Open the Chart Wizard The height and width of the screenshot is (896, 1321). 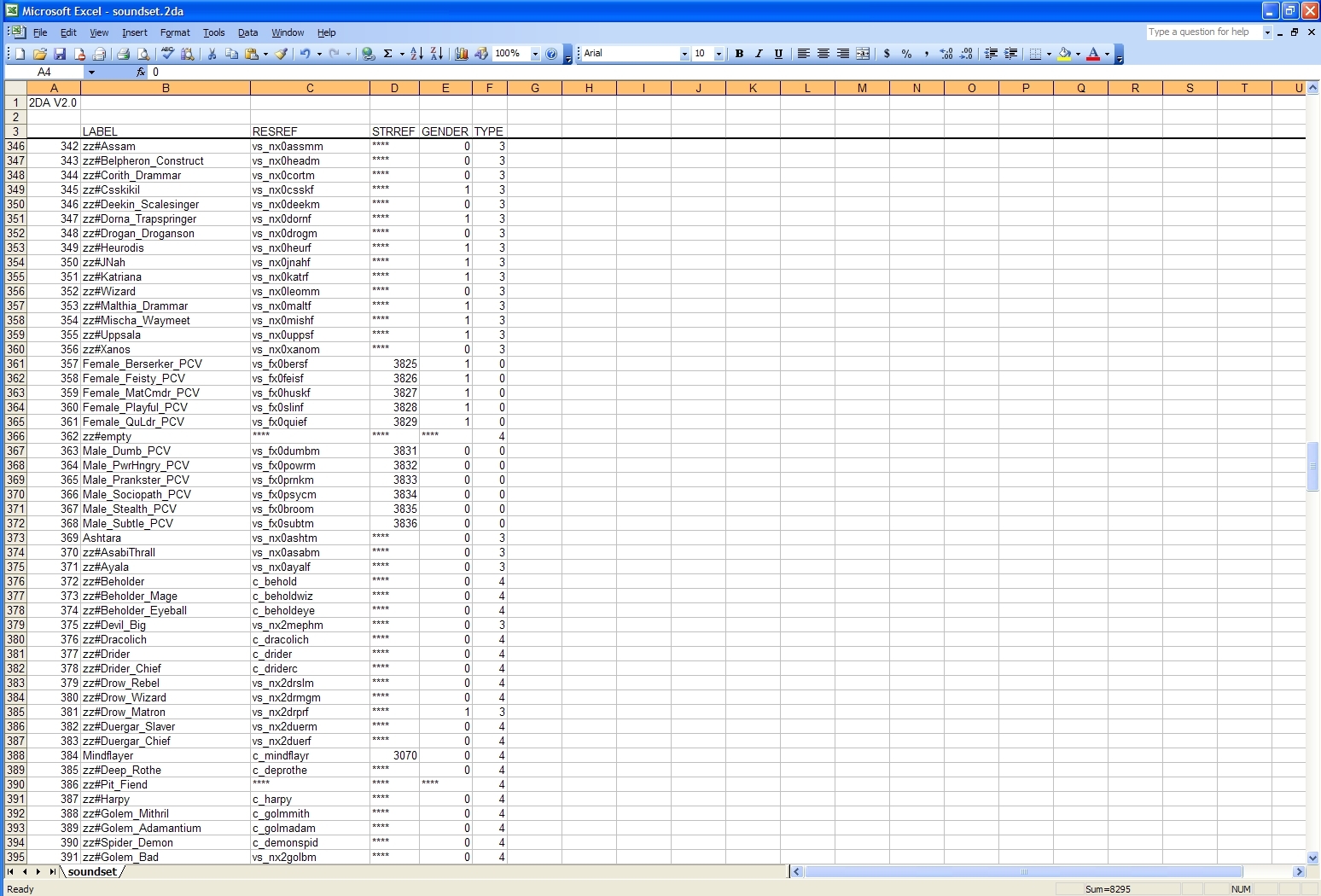click(462, 54)
